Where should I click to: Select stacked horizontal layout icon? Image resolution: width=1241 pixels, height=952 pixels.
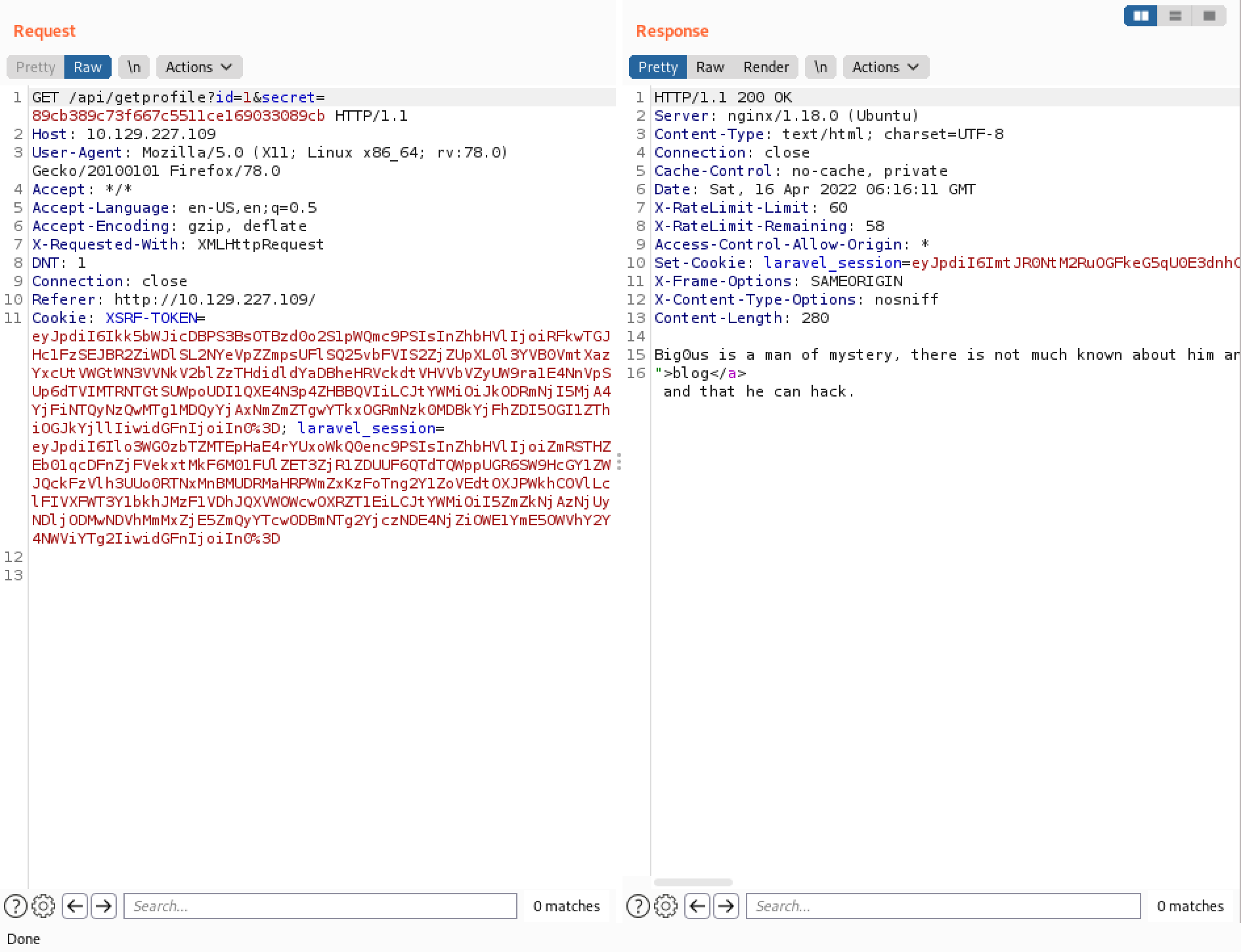1175,16
